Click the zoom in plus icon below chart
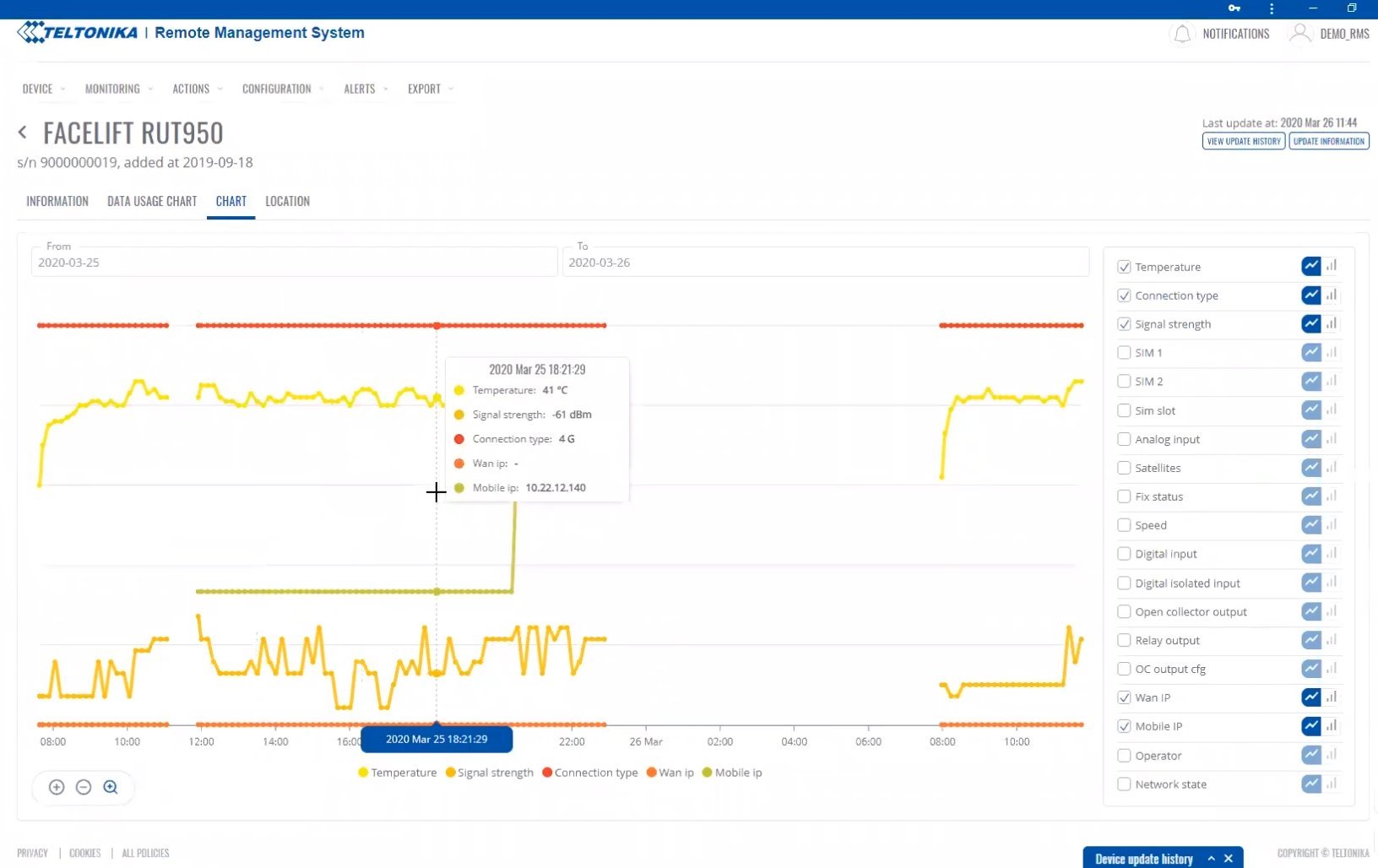Viewport: 1378px width, 868px height. pyautogui.click(x=57, y=787)
